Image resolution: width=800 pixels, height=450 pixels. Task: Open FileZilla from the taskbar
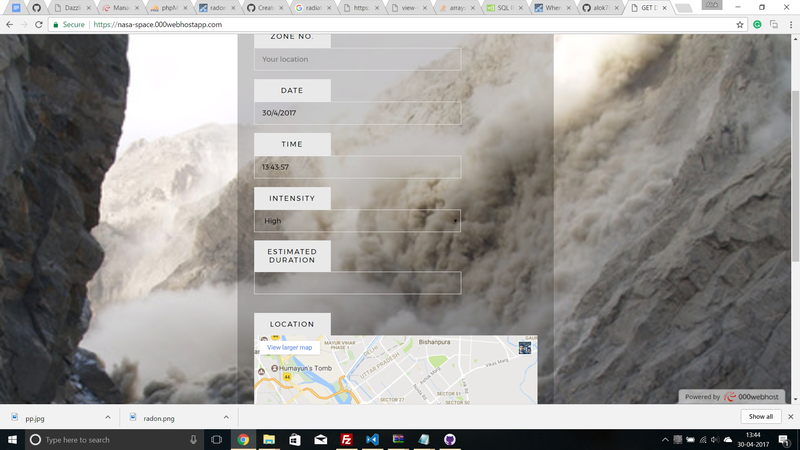346,440
